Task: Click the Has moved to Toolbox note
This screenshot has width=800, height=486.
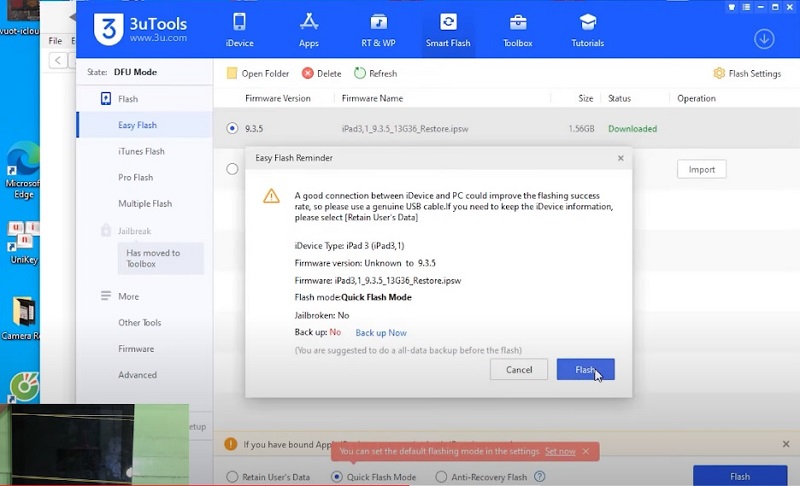Action: pos(161,258)
